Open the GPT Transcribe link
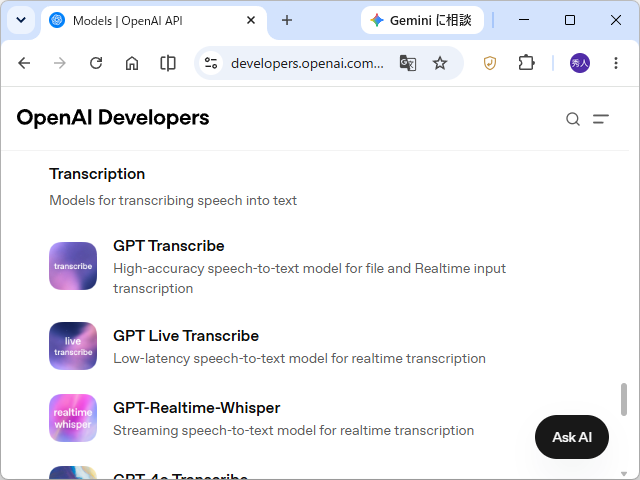The image size is (640, 480). (x=169, y=246)
